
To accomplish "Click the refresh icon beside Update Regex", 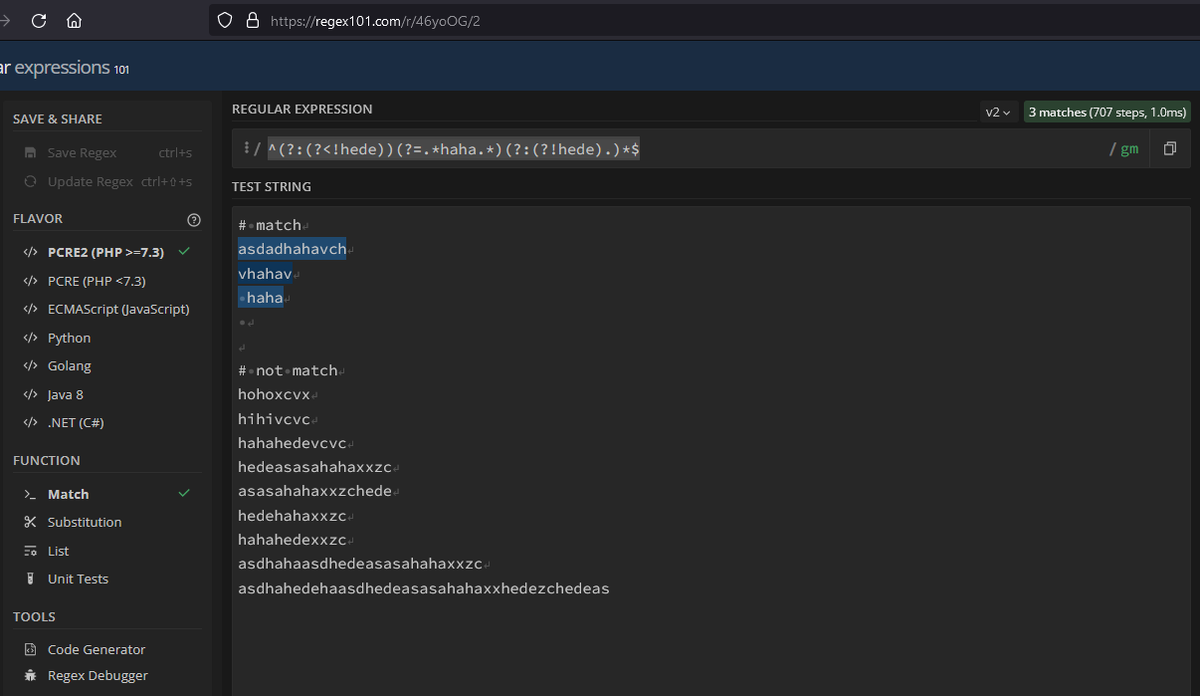I will [29, 181].
